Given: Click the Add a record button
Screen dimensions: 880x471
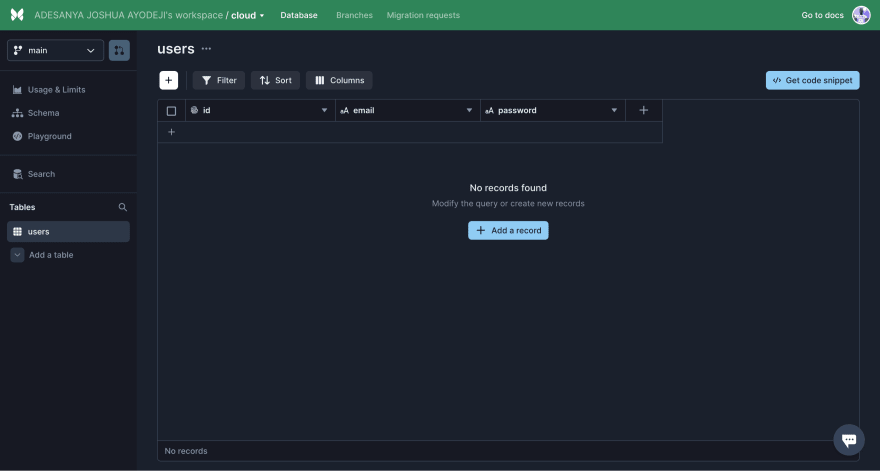Looking at the screenshot, I should point(508,230).
